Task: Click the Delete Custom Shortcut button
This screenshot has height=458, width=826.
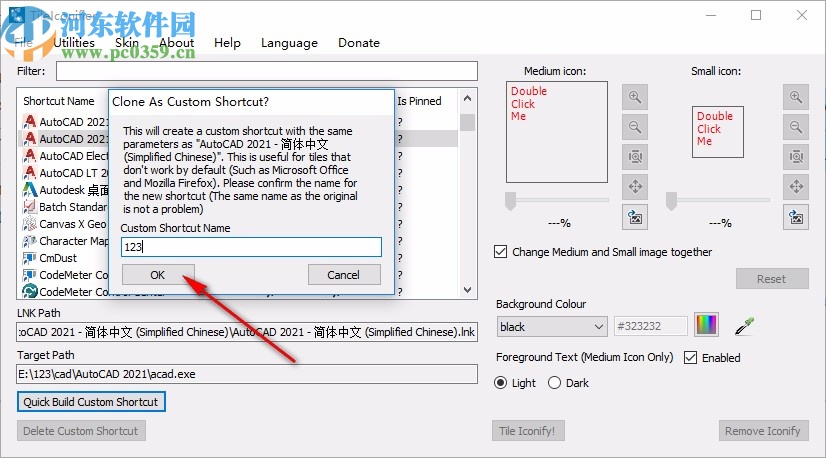Action: point(81,431)
